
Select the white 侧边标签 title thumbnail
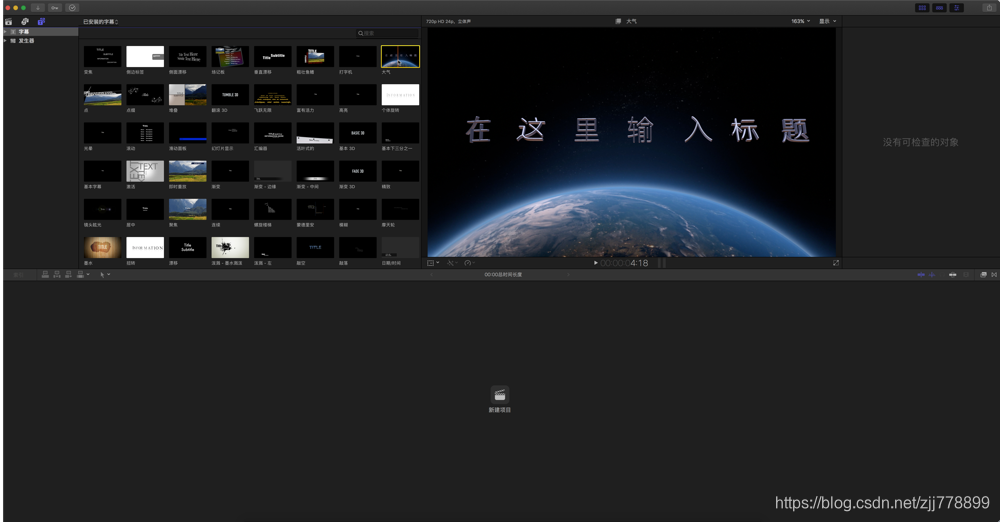pyautogui.click(x=145, y=56)
